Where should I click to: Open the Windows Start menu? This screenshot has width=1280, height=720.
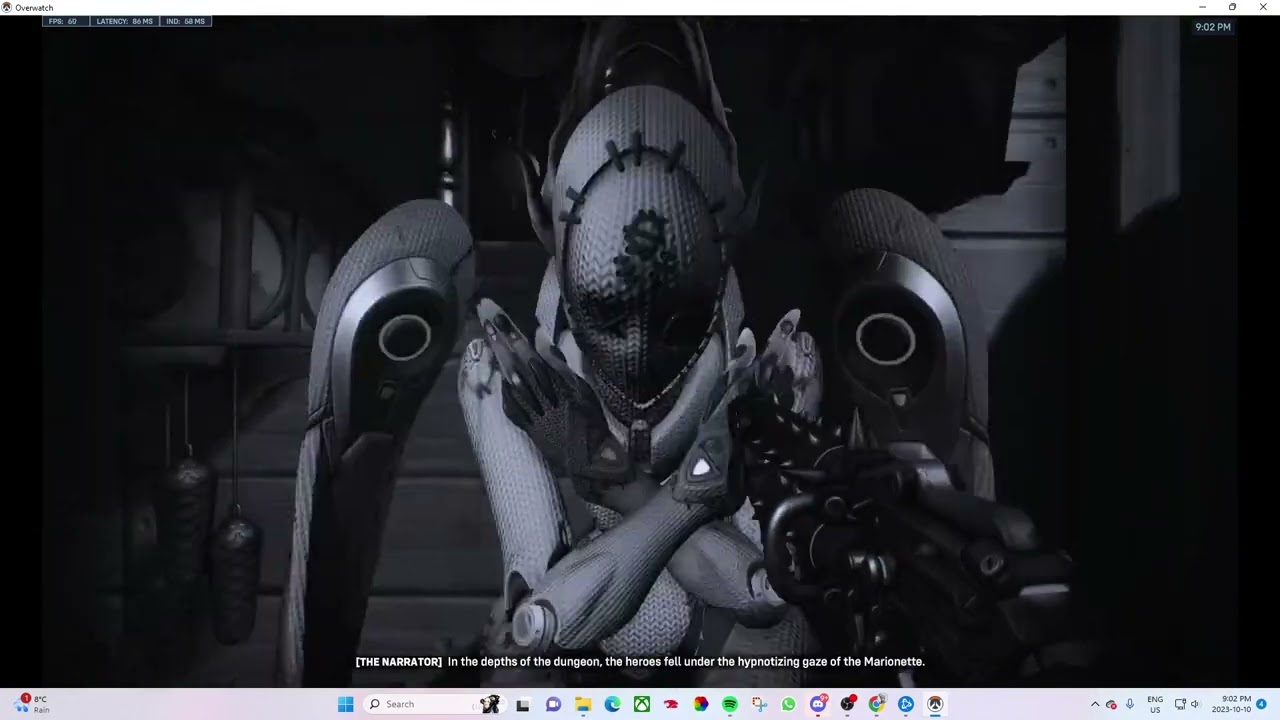coord(345,704)
